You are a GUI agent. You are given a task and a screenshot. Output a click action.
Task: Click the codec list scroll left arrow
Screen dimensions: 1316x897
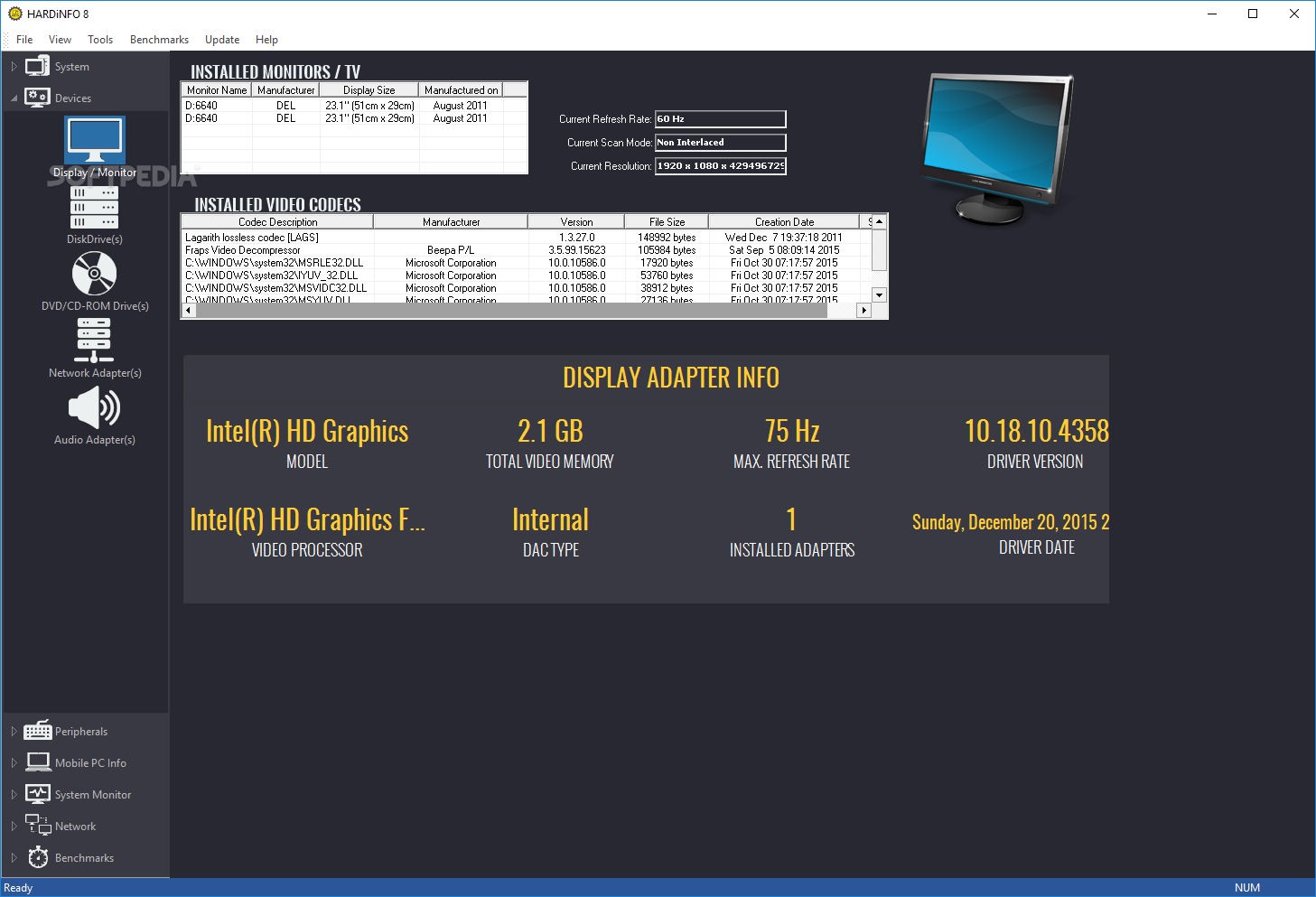tap(189, 310)
